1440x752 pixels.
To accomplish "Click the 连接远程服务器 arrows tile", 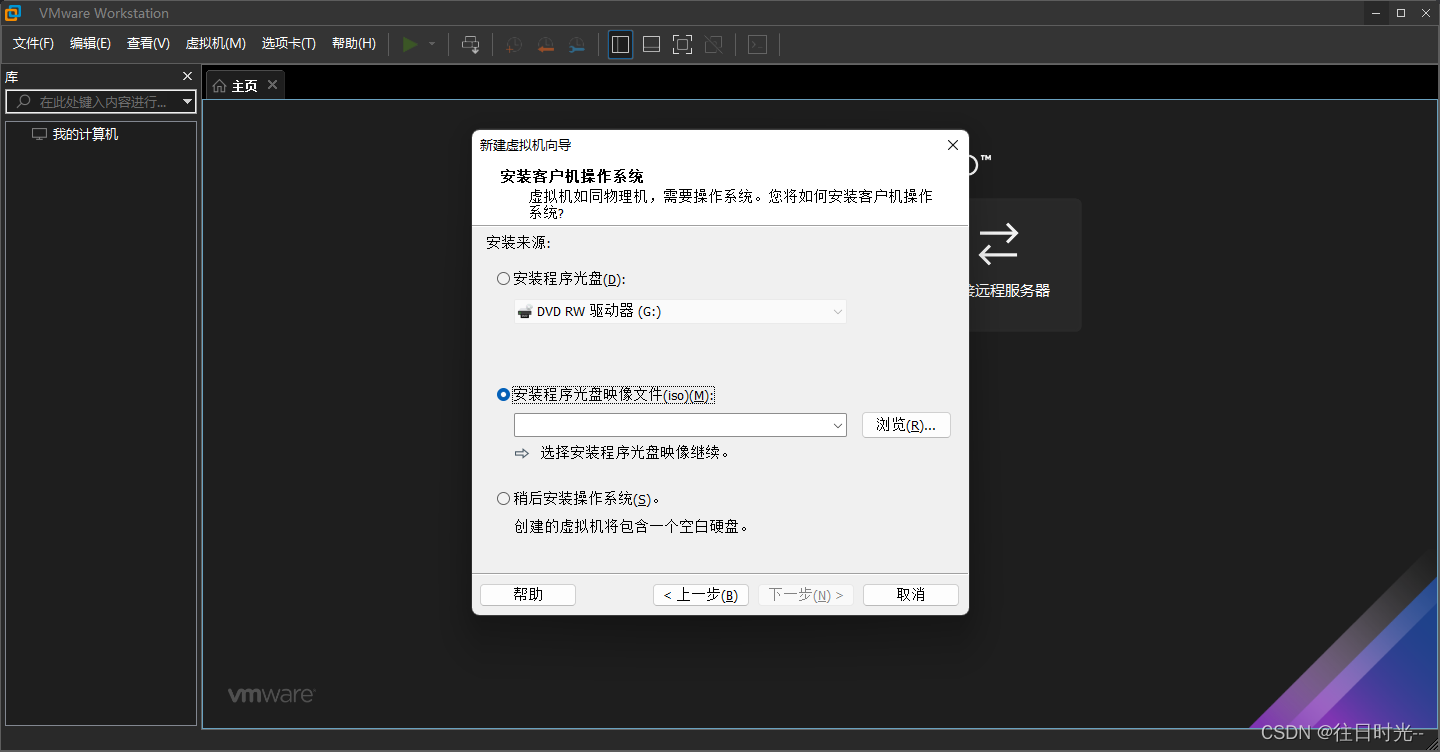I will [x=997, y=244].
